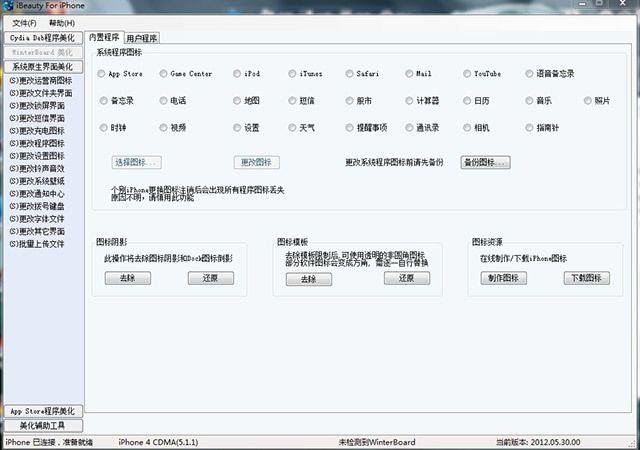Select the 设置 radio button
The width and height of the screenshot is (640, 450).
[x=237, y=128]
